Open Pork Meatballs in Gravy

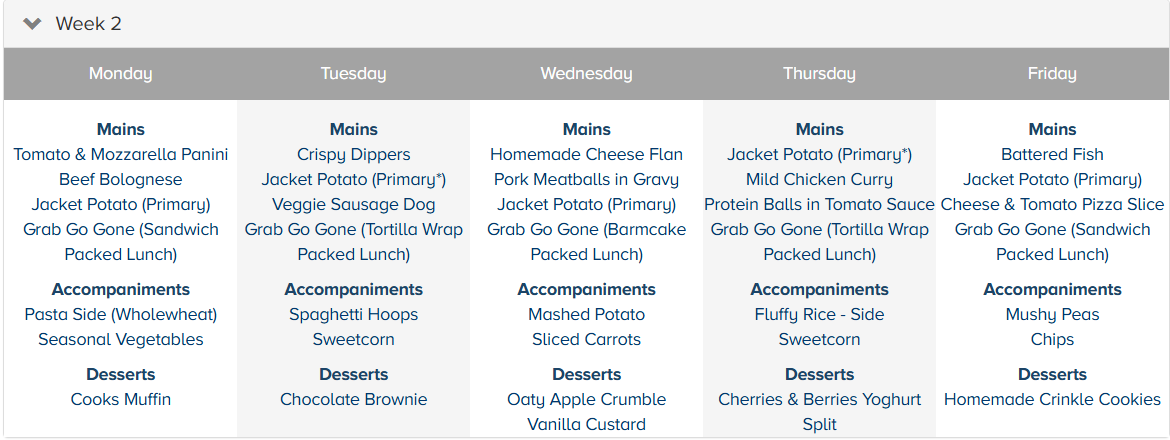587,180
